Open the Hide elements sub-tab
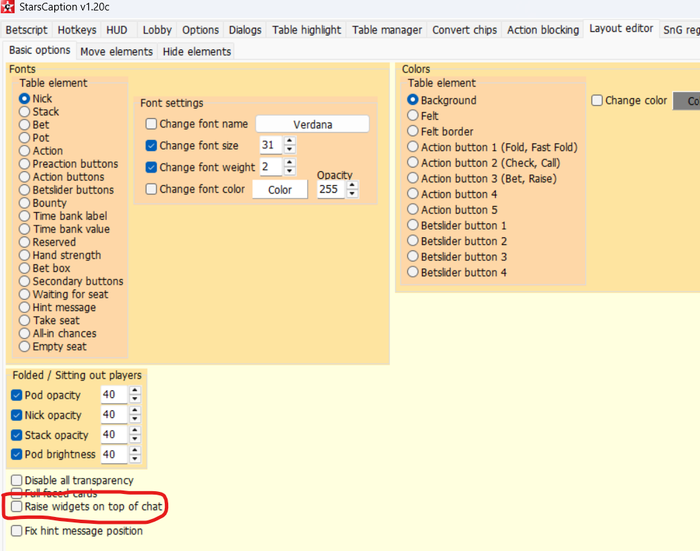This screenshot has height=551, width=700. (197, 52)
